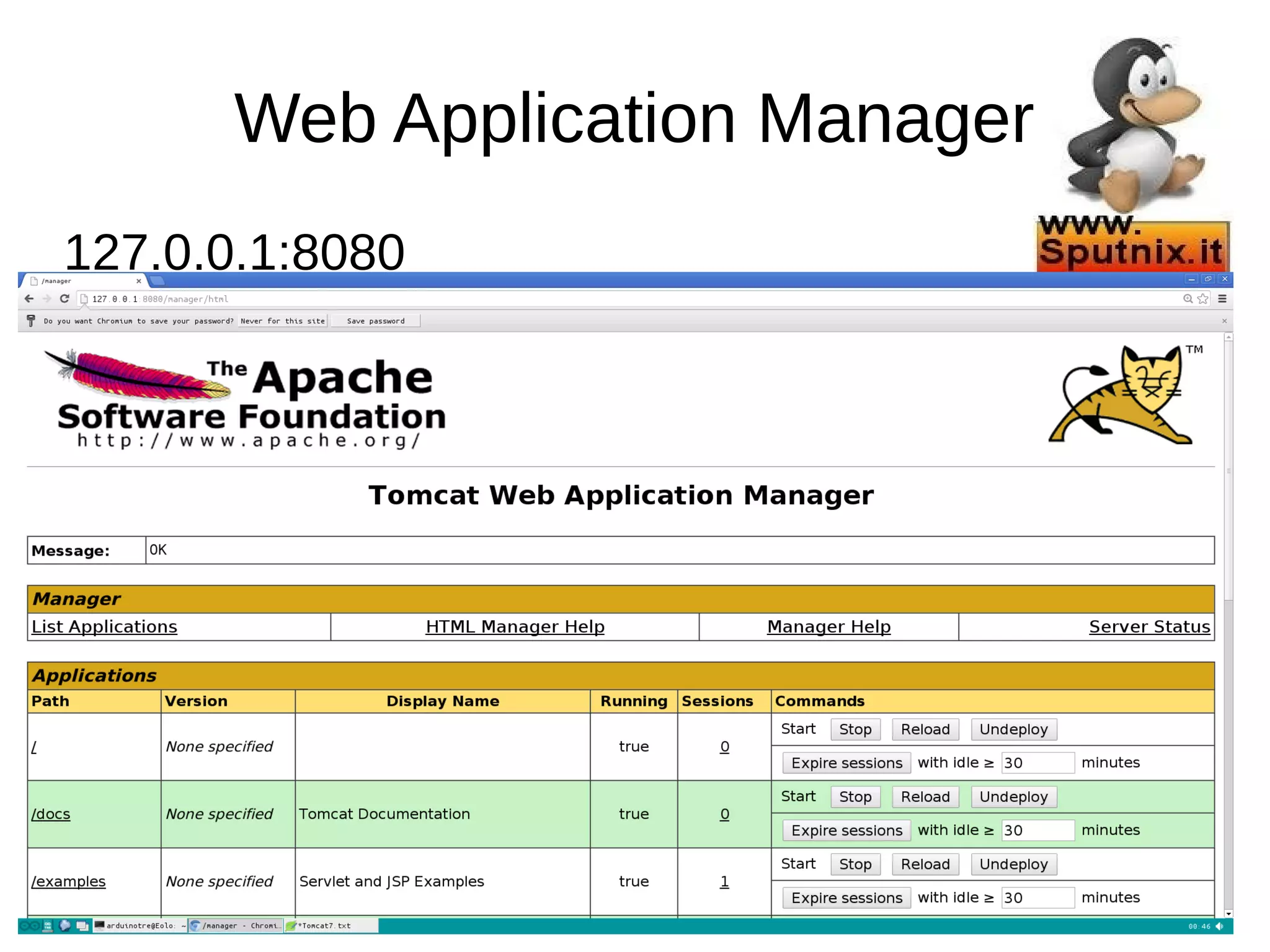Dismiss the save password bar

click(1224, 321)
